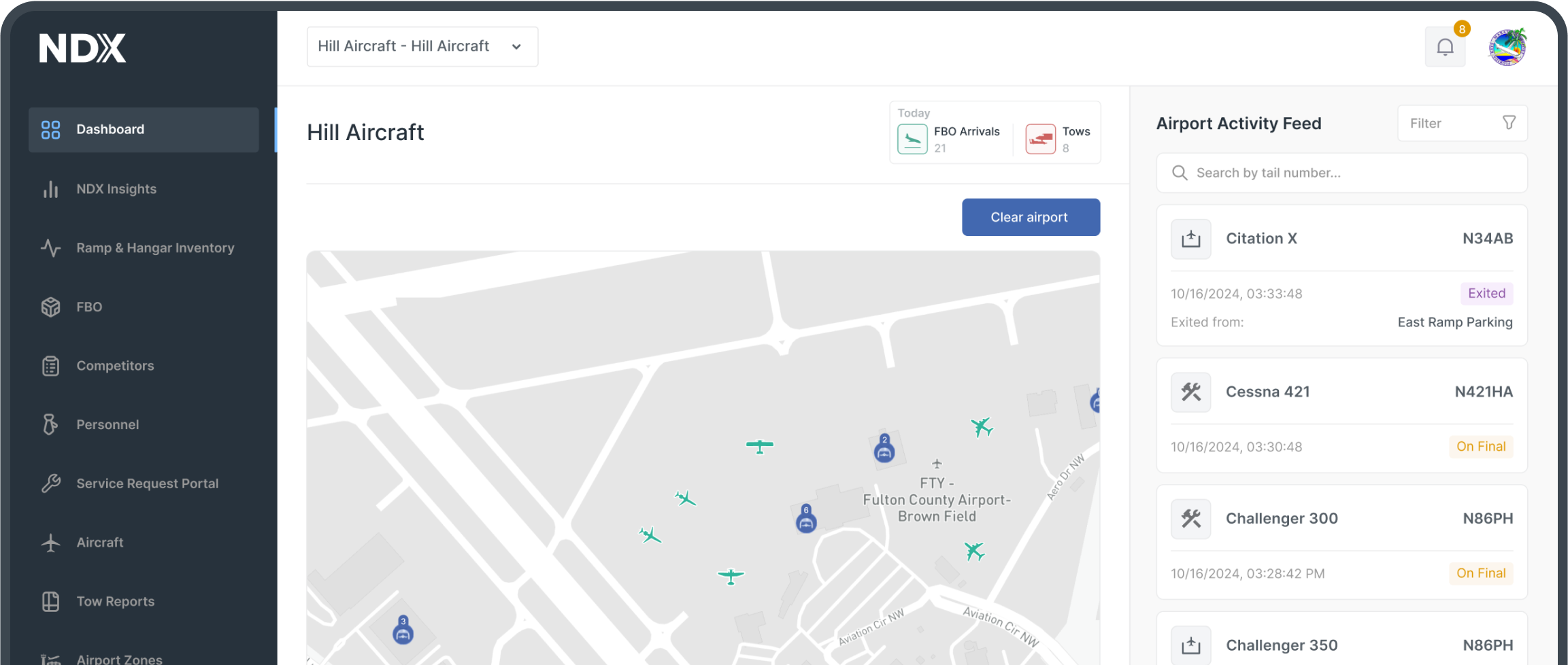Click the Challenger 350 card title

coord(1282,645)
